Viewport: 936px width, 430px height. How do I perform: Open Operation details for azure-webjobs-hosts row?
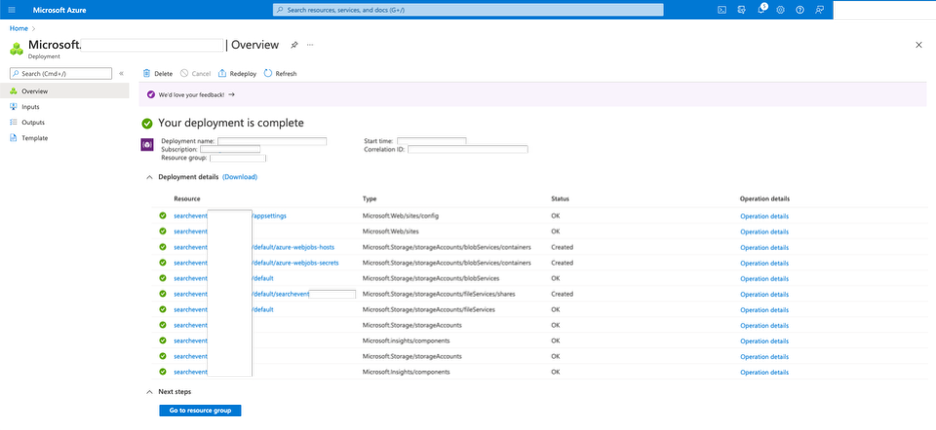click(x=764, y=247)
